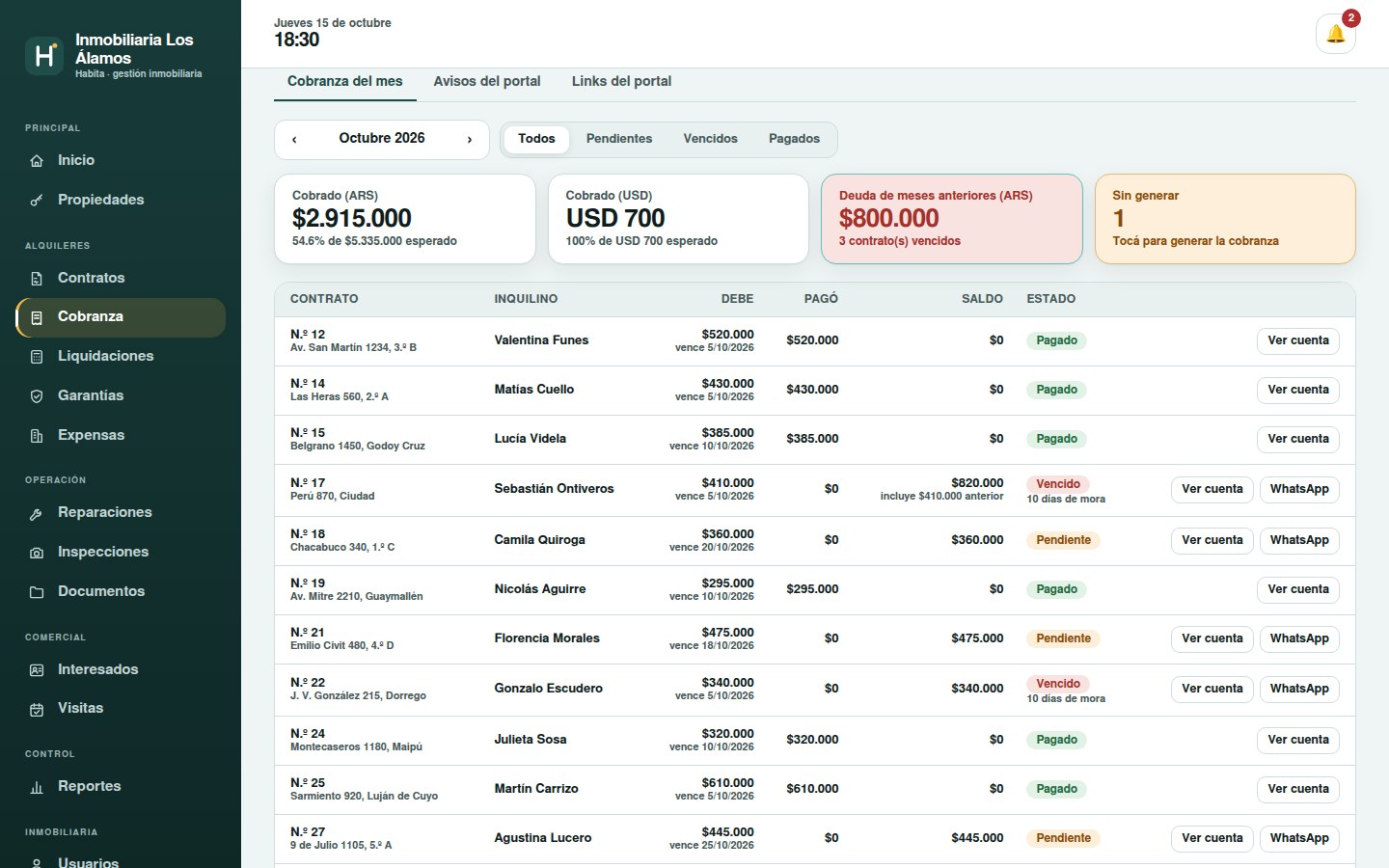
Task: Click the Reportes chart icon
Action: [x=37, y=787]
